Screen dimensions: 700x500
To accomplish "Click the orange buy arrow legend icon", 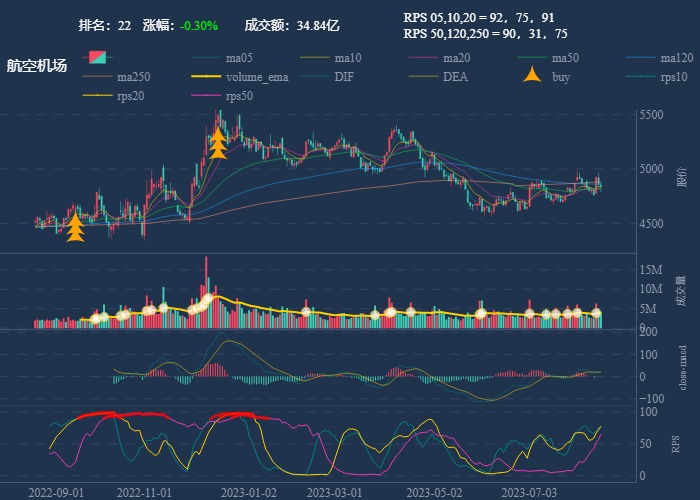I will 534,76.
